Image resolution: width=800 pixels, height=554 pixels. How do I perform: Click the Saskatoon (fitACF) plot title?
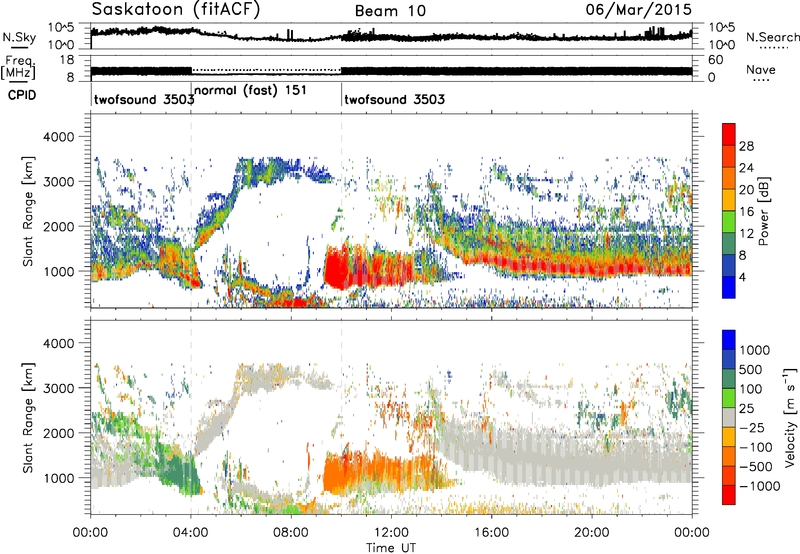pyautogui.click(x=176, y=9)
